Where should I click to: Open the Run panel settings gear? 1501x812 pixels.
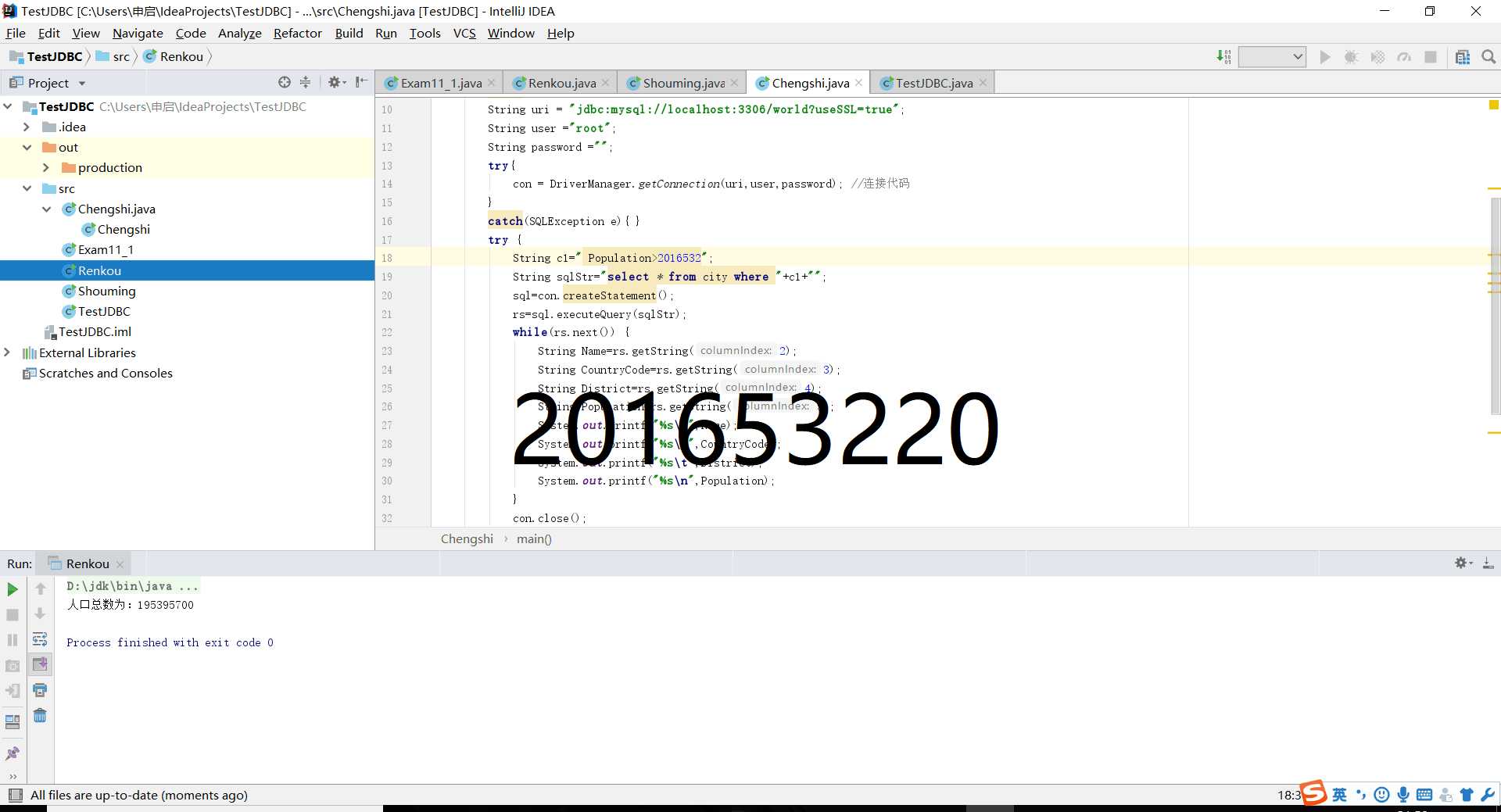pos(1463,563)
